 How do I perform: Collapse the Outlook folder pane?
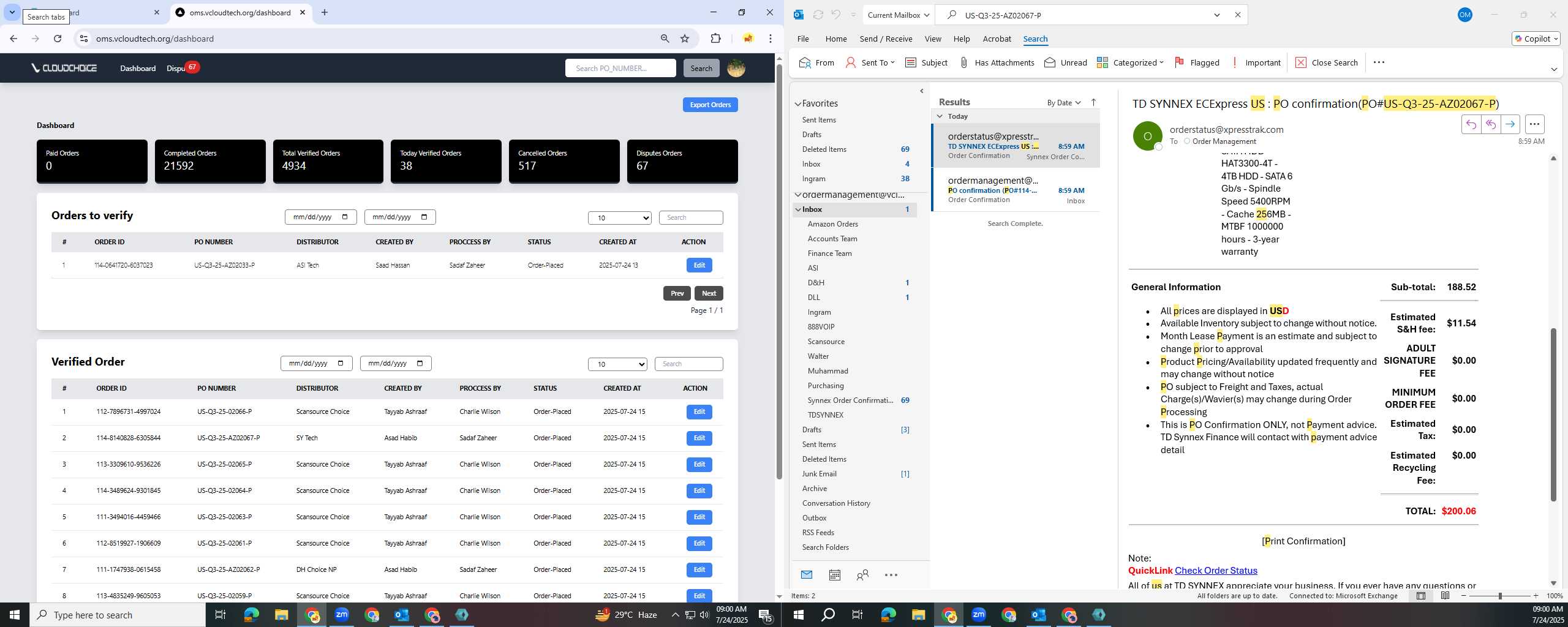[922, 91]
